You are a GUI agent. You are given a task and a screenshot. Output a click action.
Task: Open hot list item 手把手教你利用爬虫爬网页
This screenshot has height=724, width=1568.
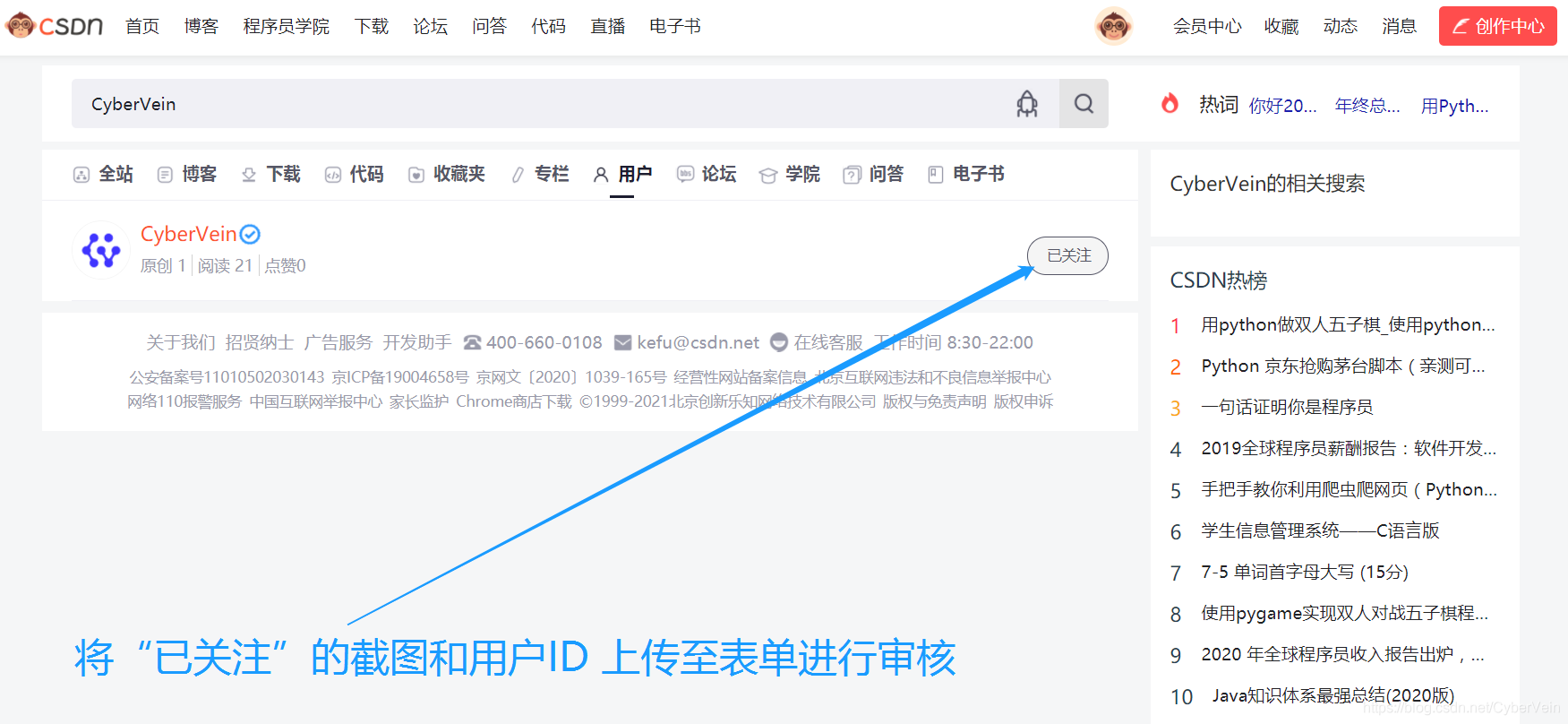point(1349,489)
